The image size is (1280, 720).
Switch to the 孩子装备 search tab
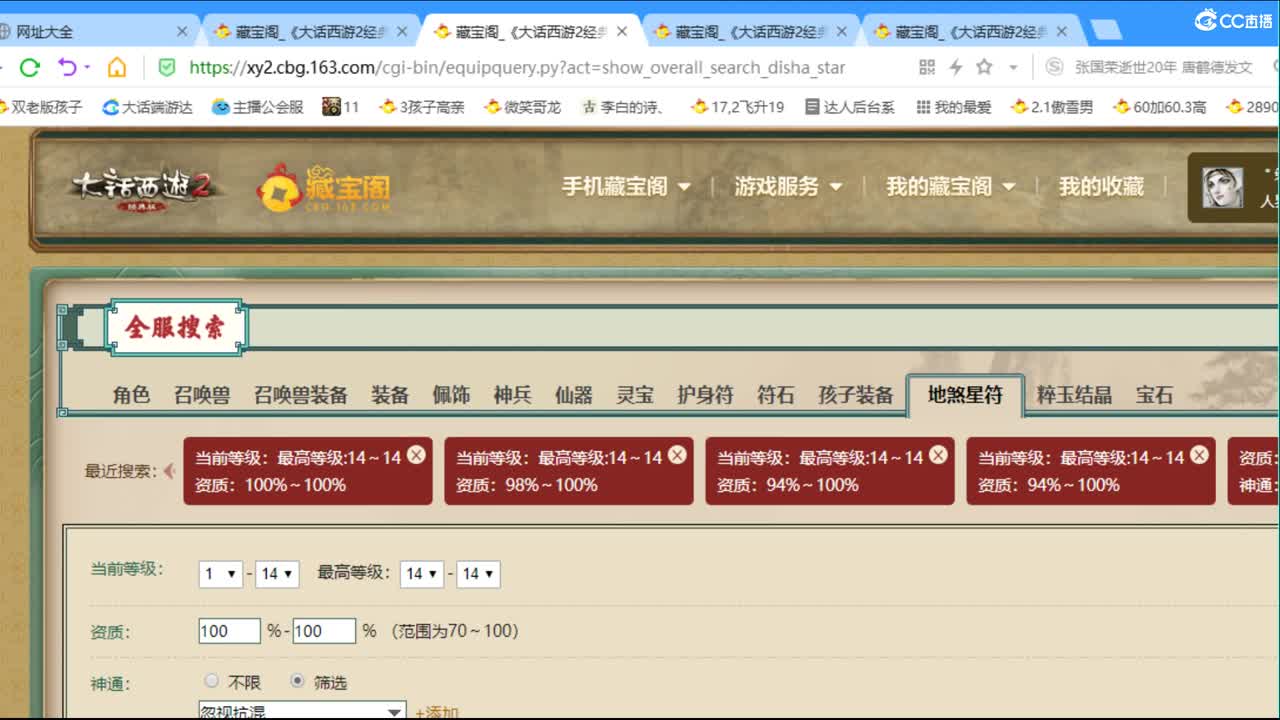coord(855,395)
